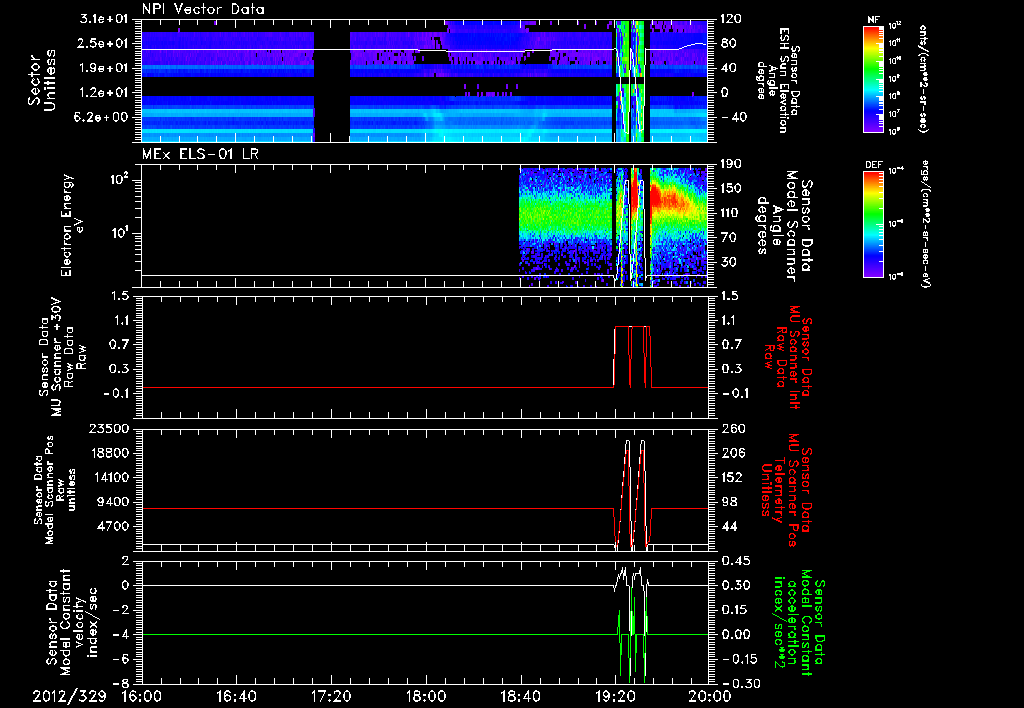Click the 150 scanner angle tick
Screen dimensions: 1024x708
(x=731, y=189)
